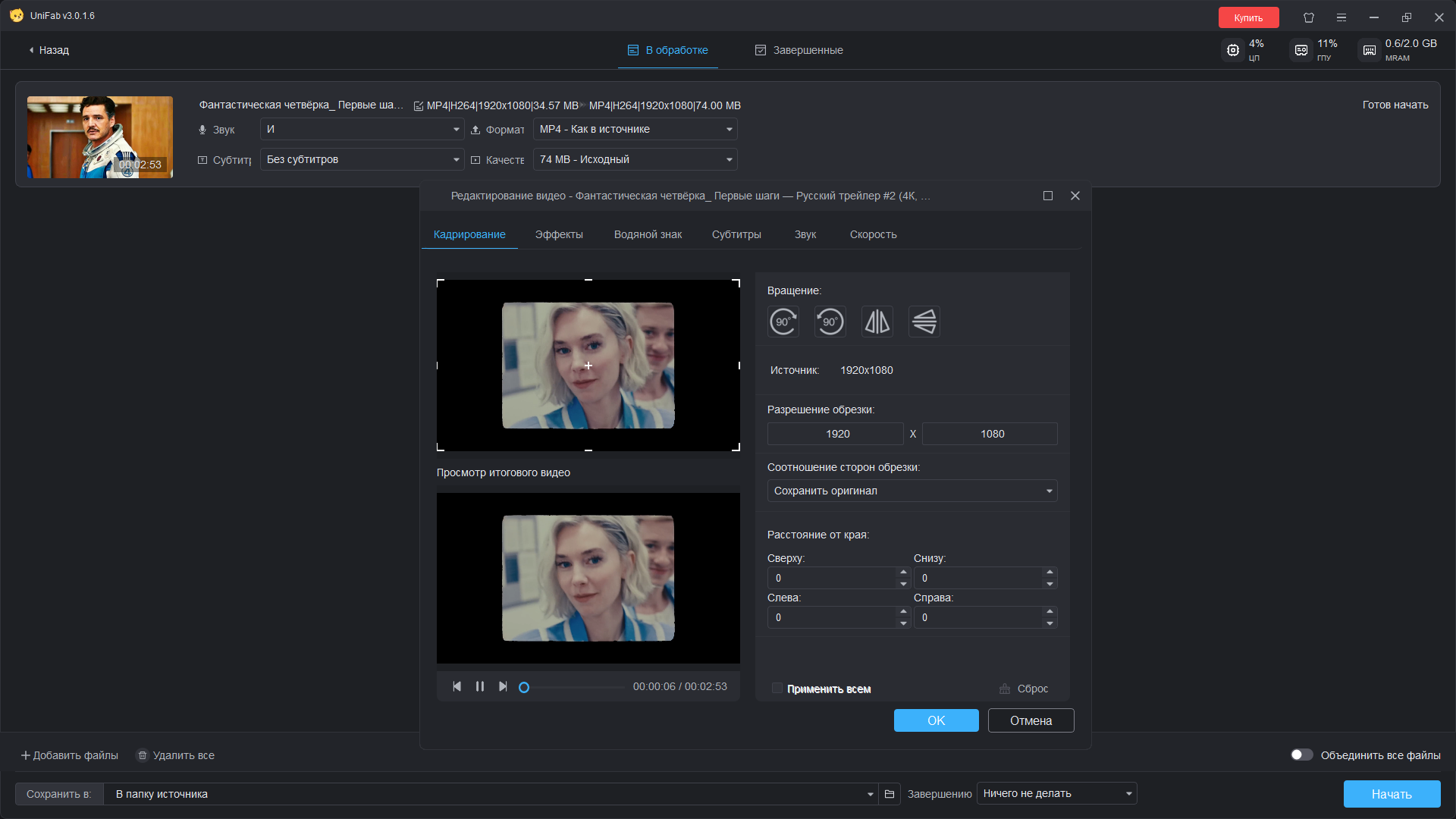
Task: Skip to next frame button
Action: click(x=503, y=686)
